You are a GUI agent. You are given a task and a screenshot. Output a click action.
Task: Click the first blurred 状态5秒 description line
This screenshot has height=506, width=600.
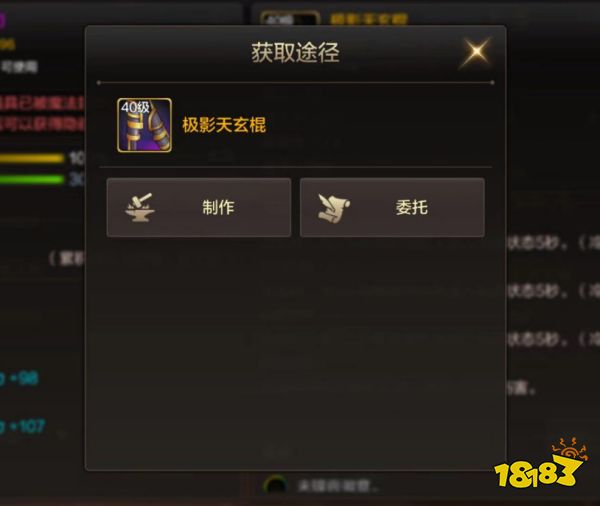pos(553,243)
